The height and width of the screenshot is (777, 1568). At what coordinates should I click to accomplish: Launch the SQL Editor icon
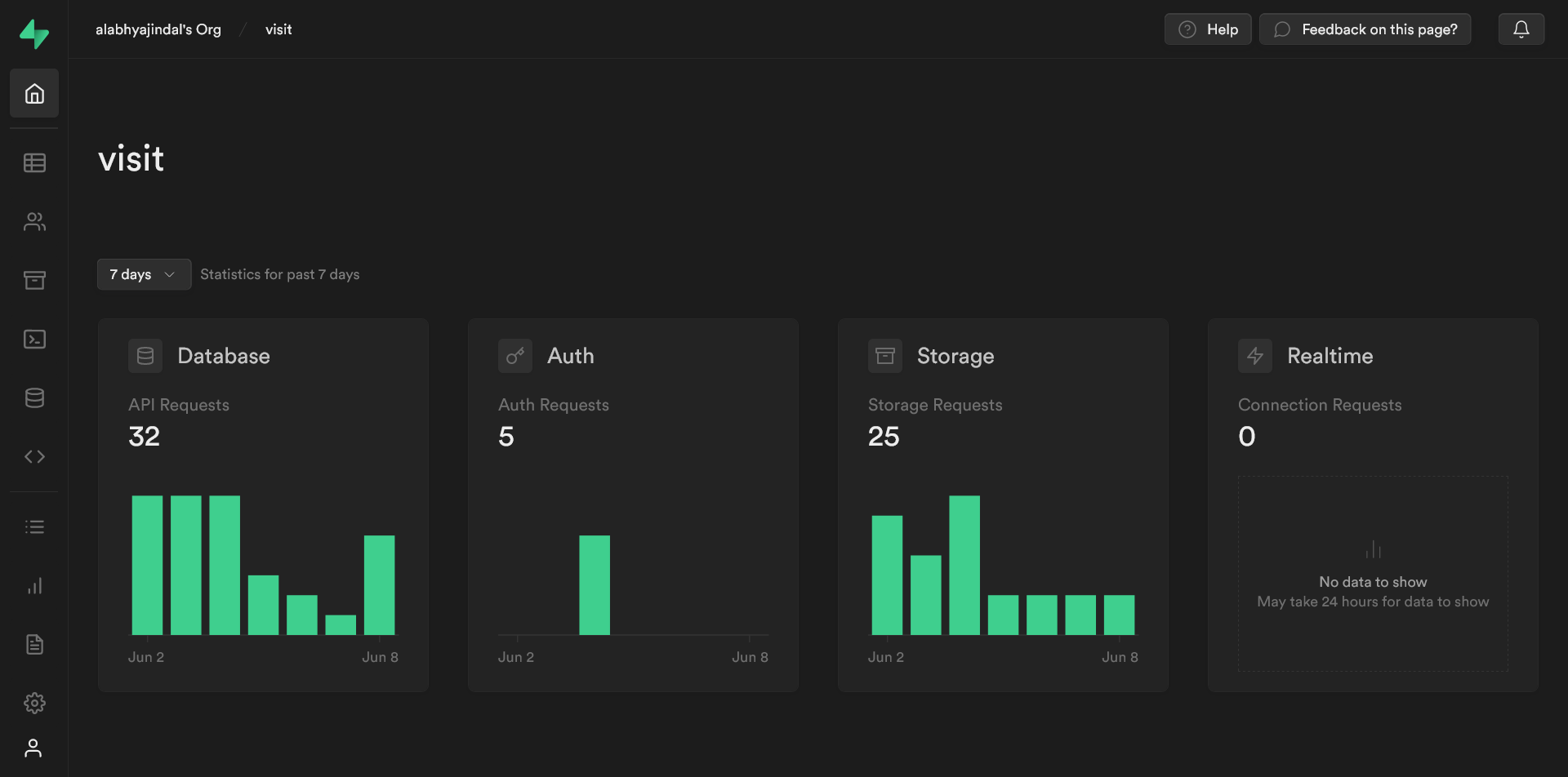point(34,339)
